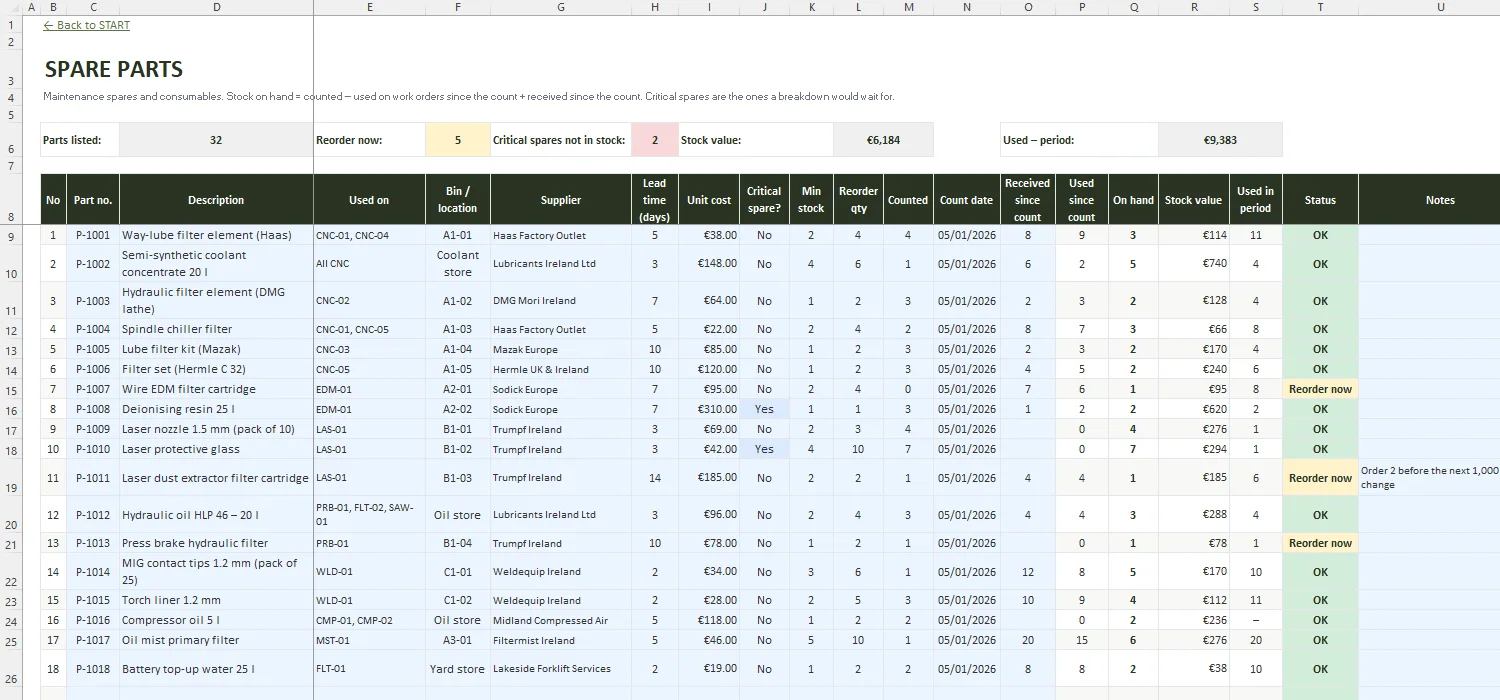Select row 19 header

point(11,478)
